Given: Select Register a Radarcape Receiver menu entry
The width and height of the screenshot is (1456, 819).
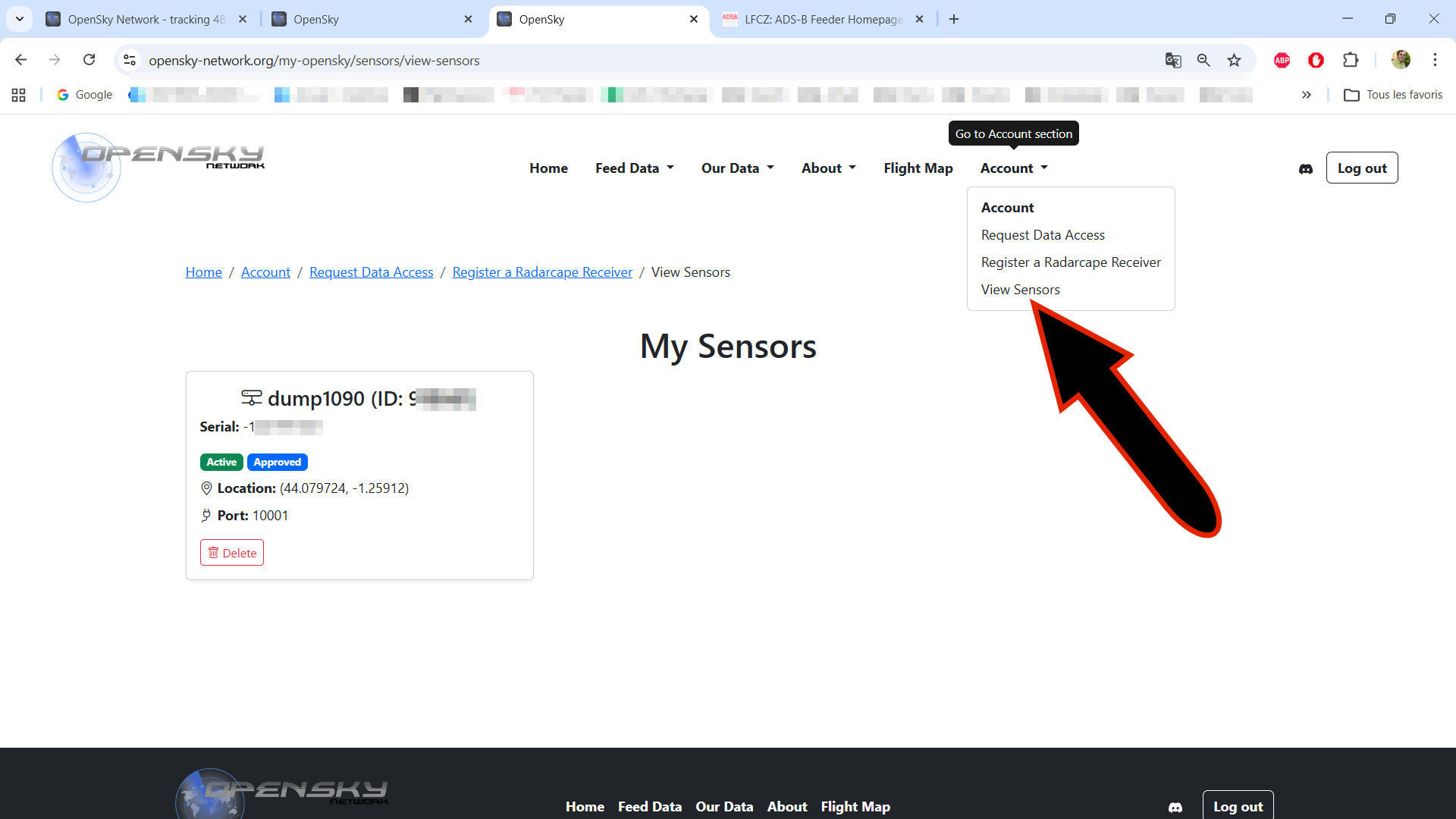Looking at the screenshot, I should click(x=1071, y=262).
